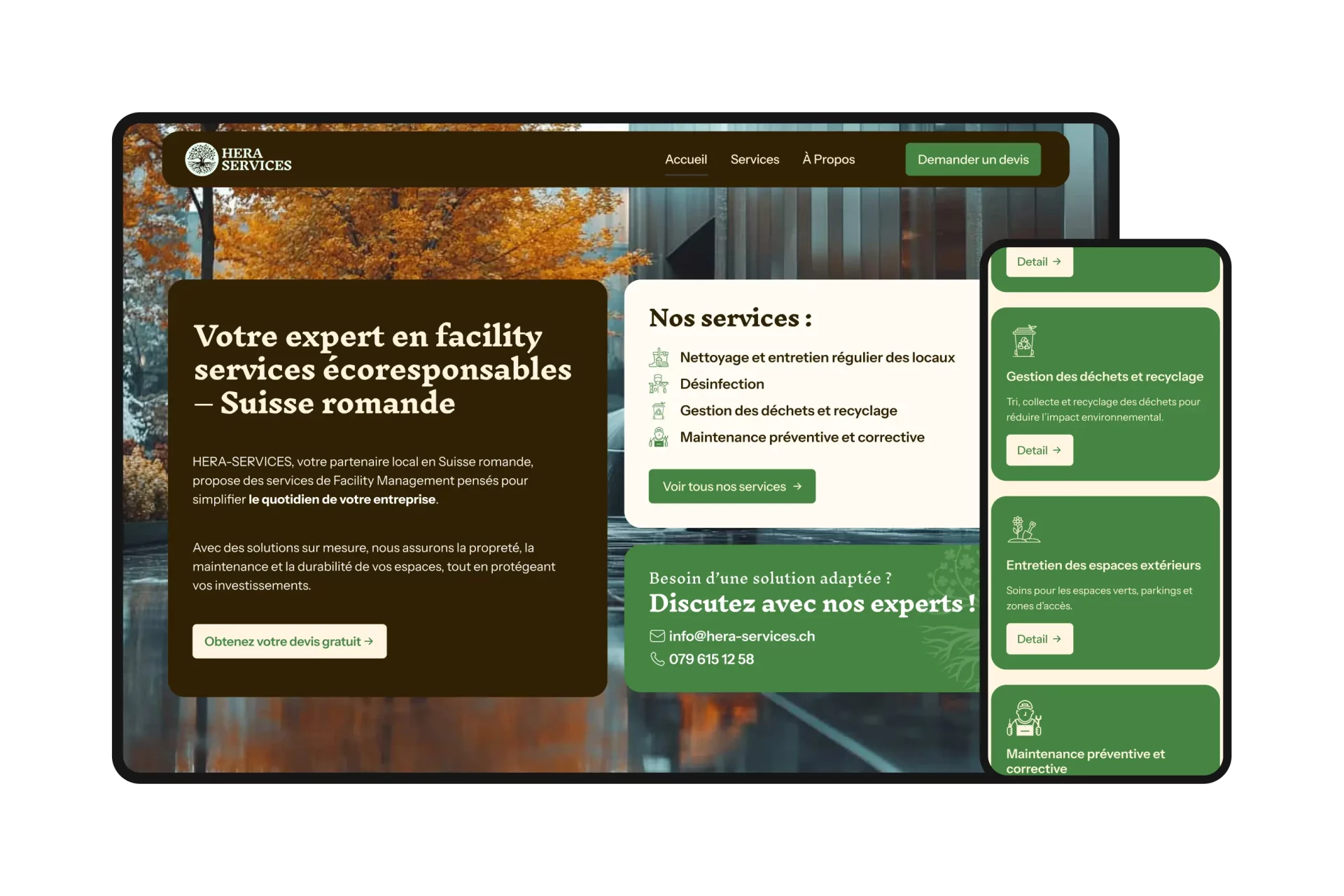Click the plant icon in Entretien des espaces extérieurs card
The height and width of the screenshot is (896, 1344).
click(1023, 531)
